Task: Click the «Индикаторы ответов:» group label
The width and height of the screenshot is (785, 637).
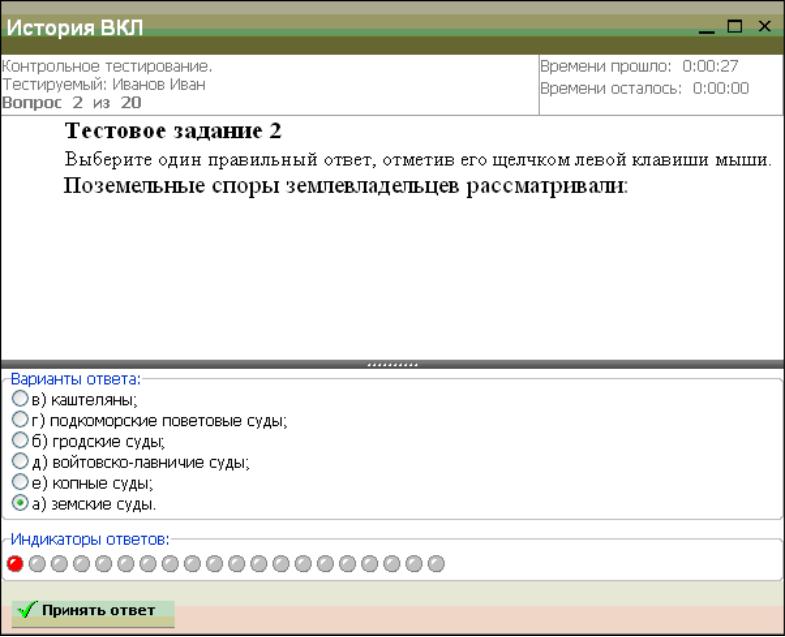Action: pos(90,539)
